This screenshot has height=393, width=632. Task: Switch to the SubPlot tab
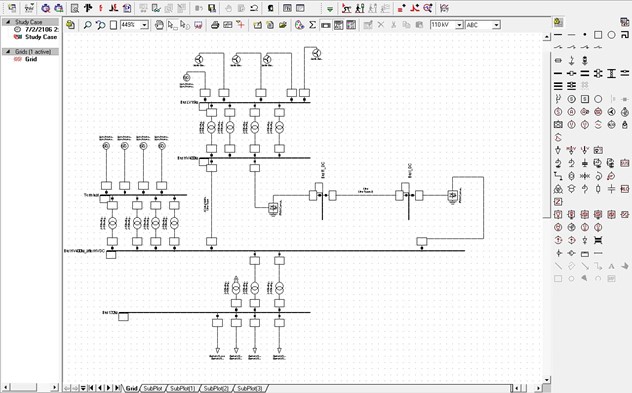153,388
